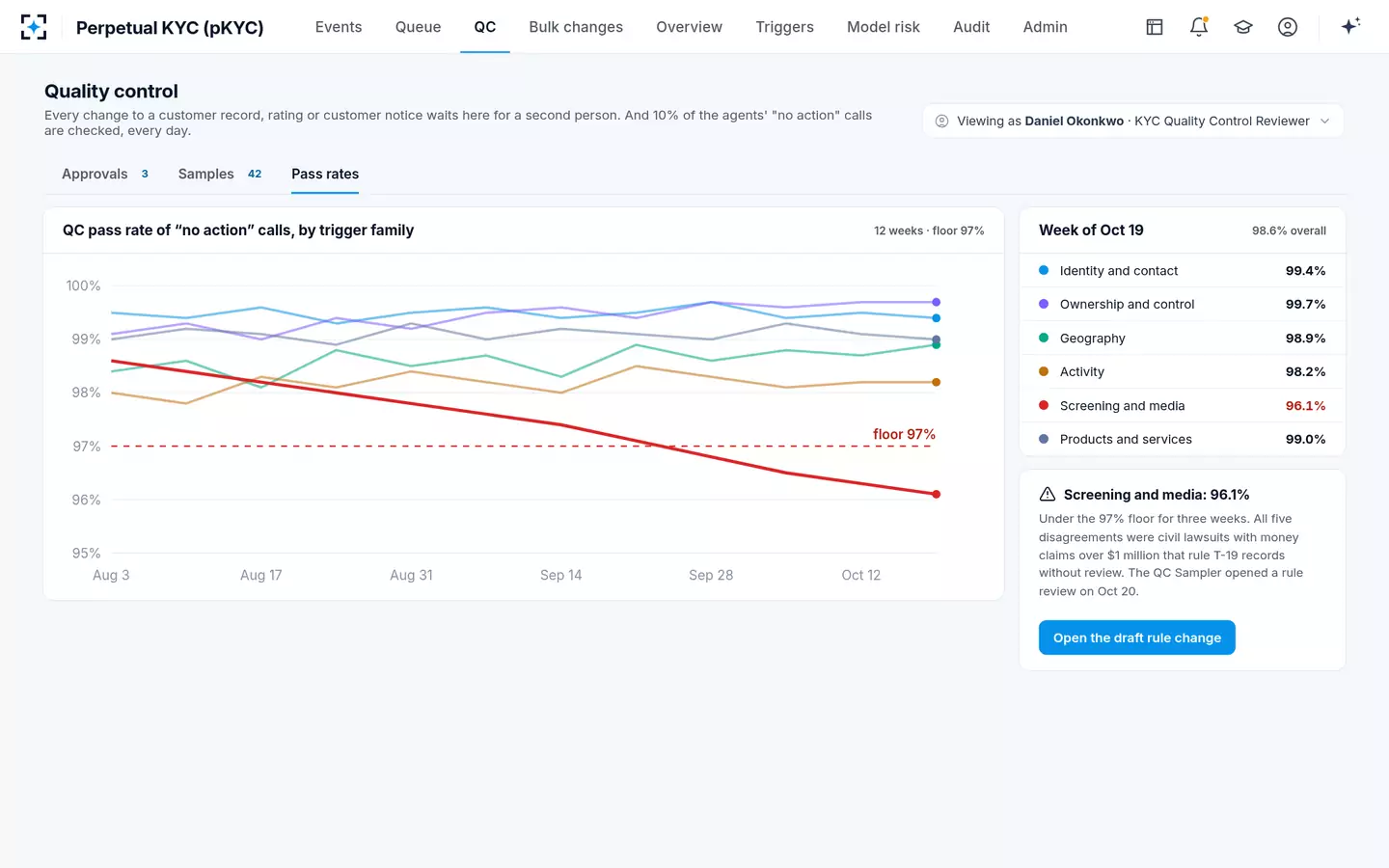Click the Perpetual KYC (pKYC) title
Image resolution: width=1389 pixels, height=868 pixels.
point(170,27)
